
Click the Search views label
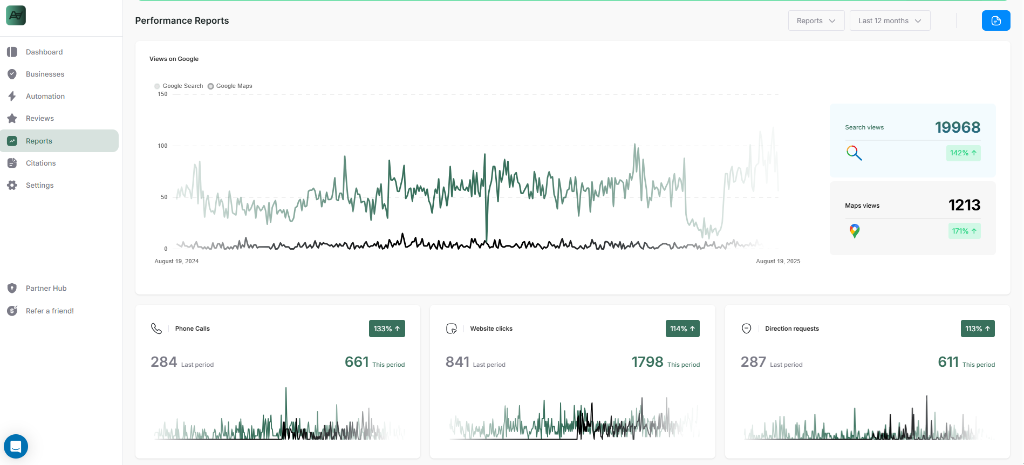coord(864,127)
